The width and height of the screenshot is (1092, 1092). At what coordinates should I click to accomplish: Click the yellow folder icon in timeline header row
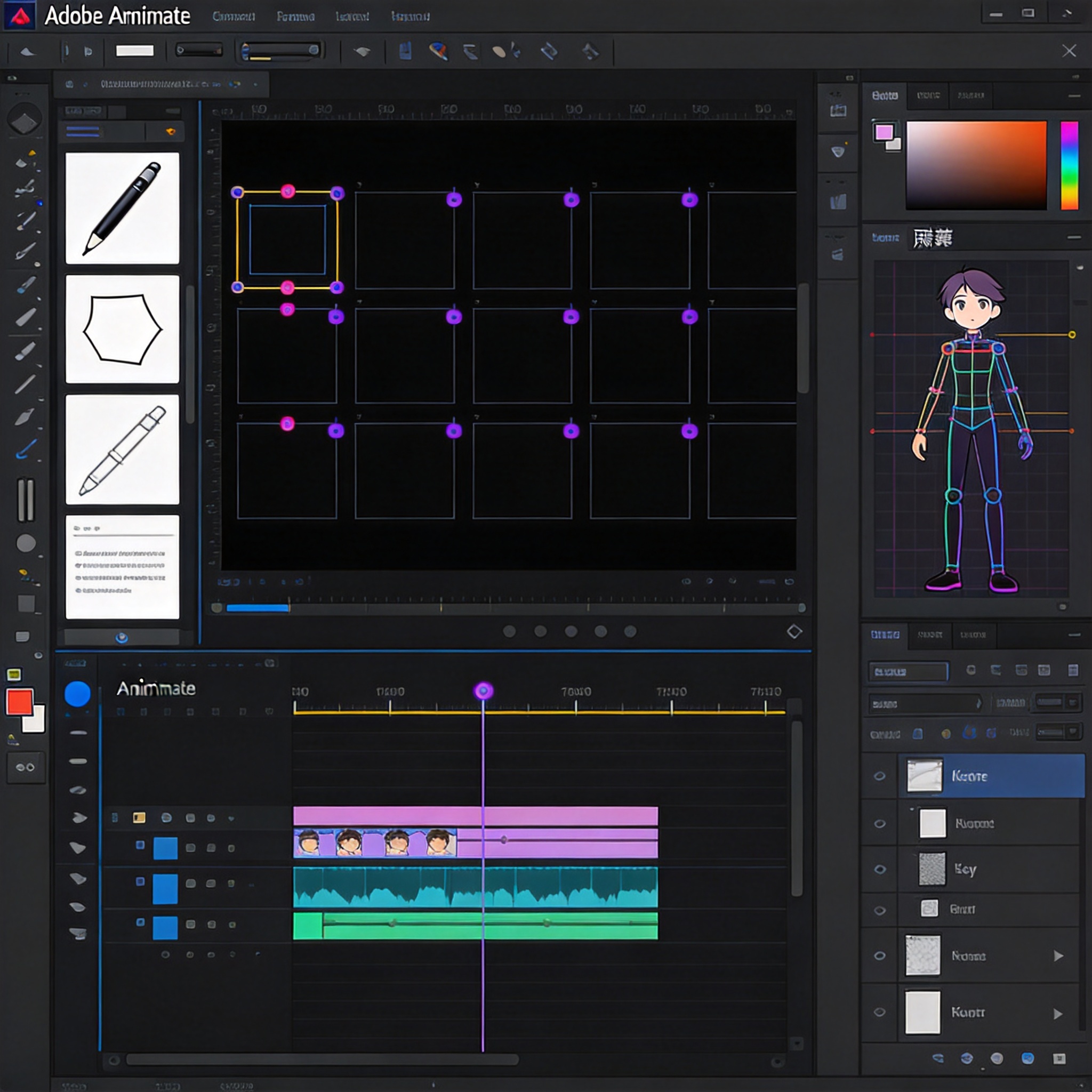click(x=139, y=817)
